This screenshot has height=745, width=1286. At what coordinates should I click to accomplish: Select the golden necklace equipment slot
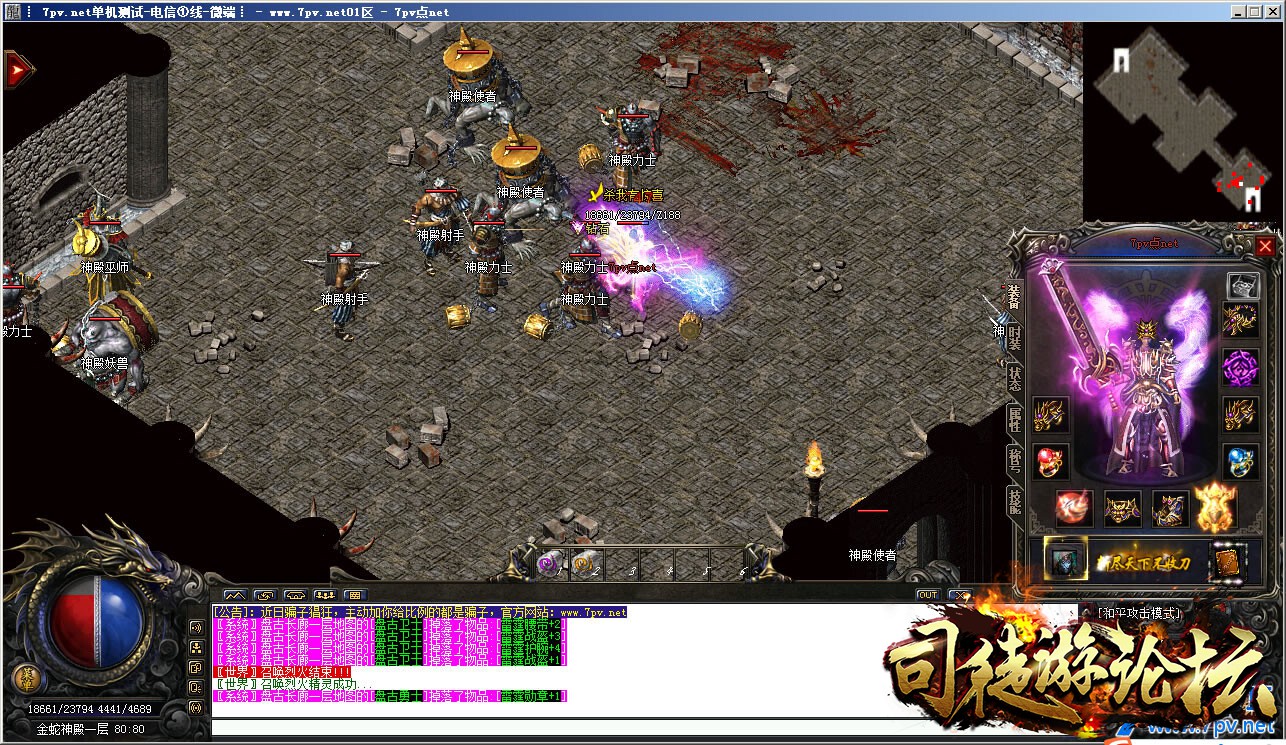pos(1241,321)
